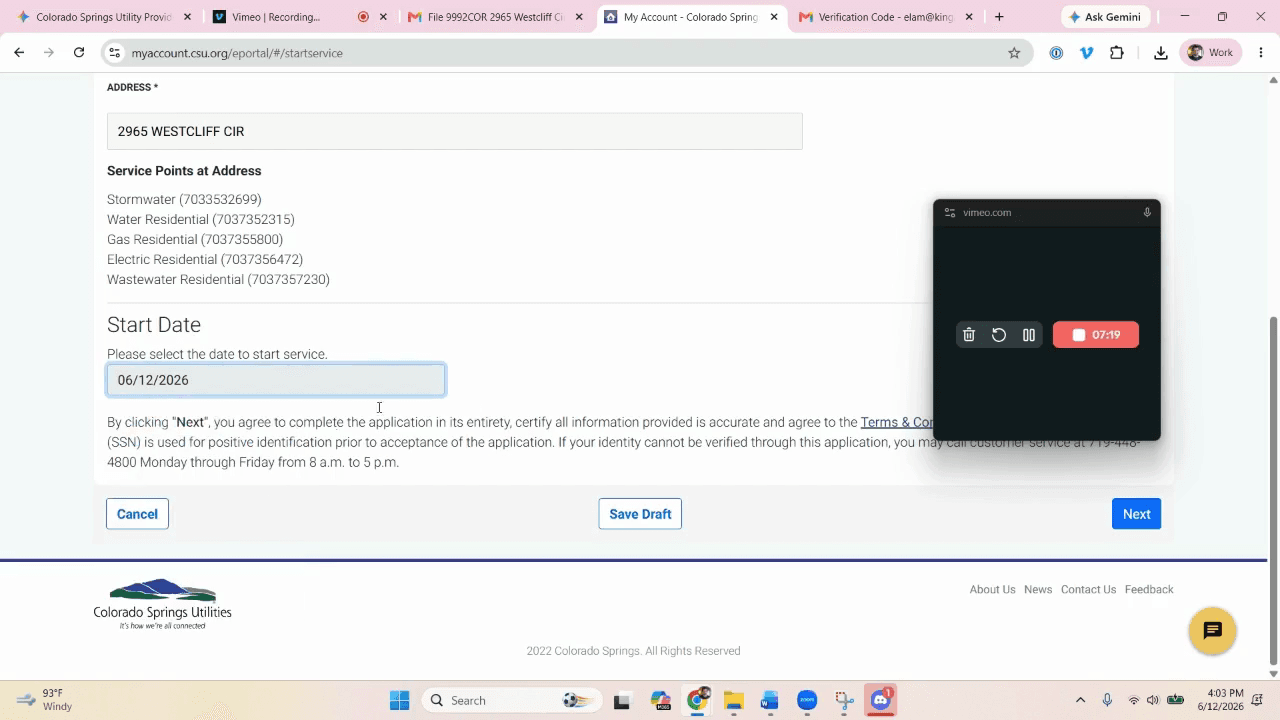Click the Cancel button

pyautogui.click(x=137, y=514)
